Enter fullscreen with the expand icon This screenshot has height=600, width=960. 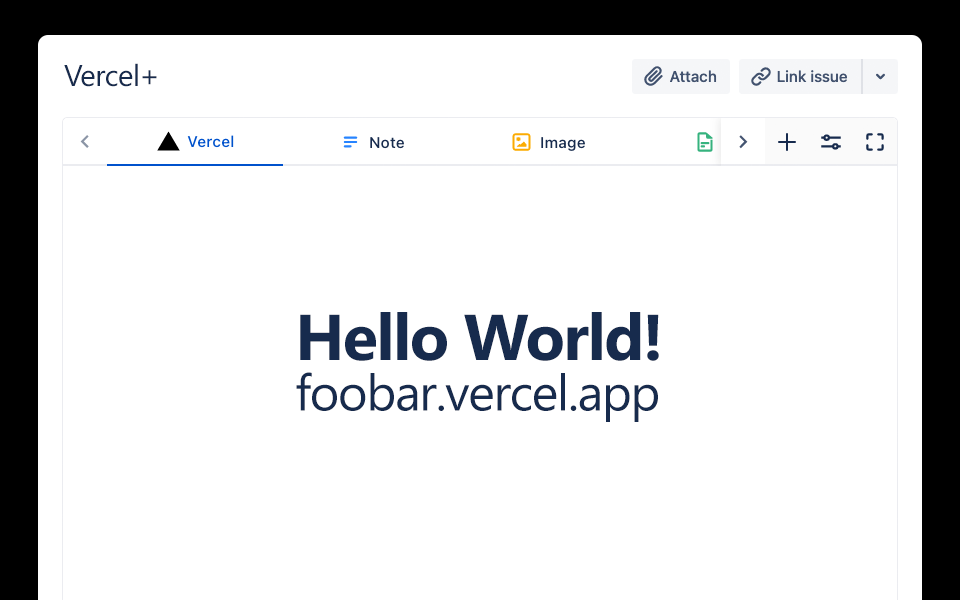(875, 142)
